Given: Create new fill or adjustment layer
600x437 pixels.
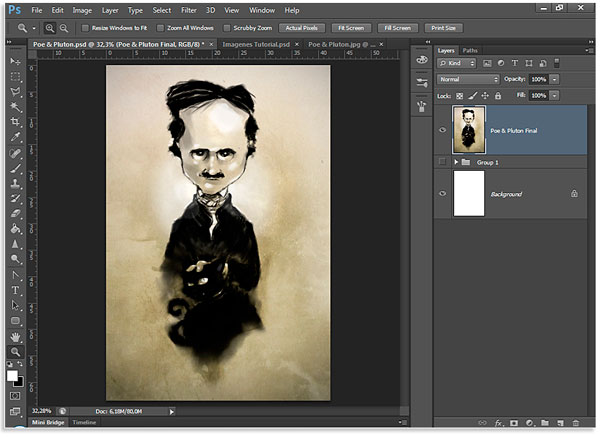Looking at the screenshot, I should (x=530, y=423).
